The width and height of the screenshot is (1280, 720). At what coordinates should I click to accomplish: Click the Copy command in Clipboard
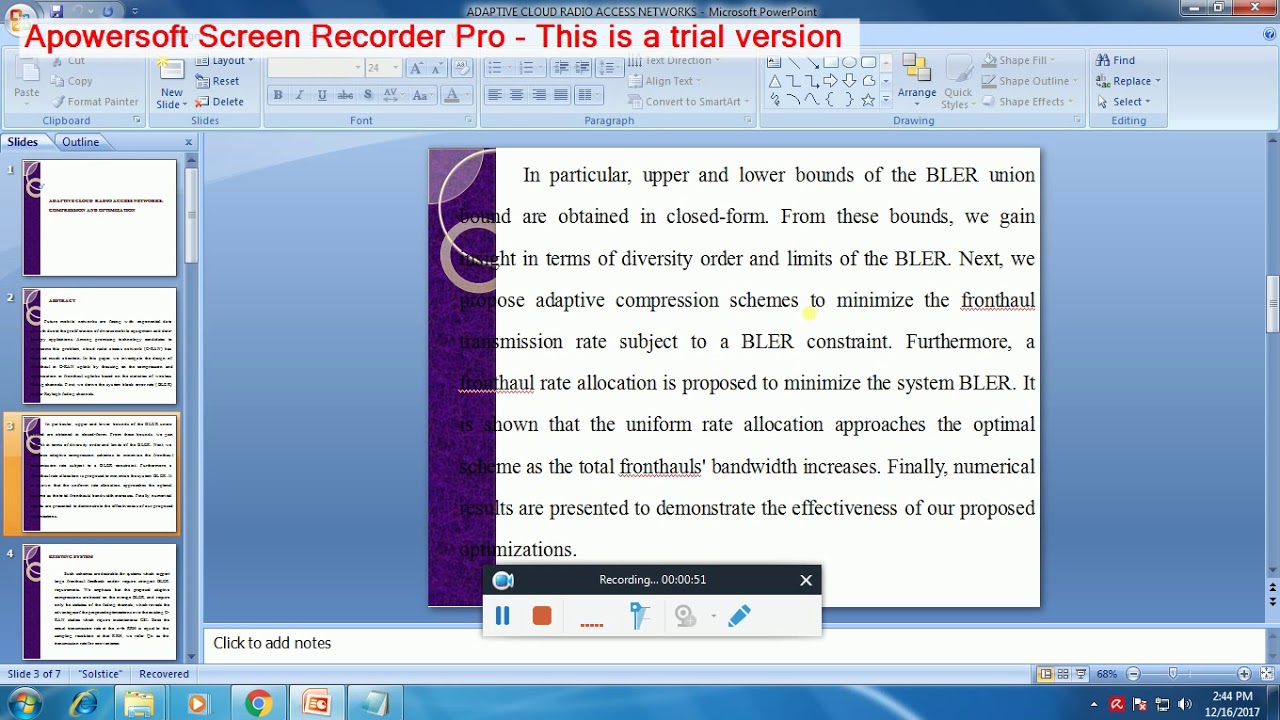71,81
